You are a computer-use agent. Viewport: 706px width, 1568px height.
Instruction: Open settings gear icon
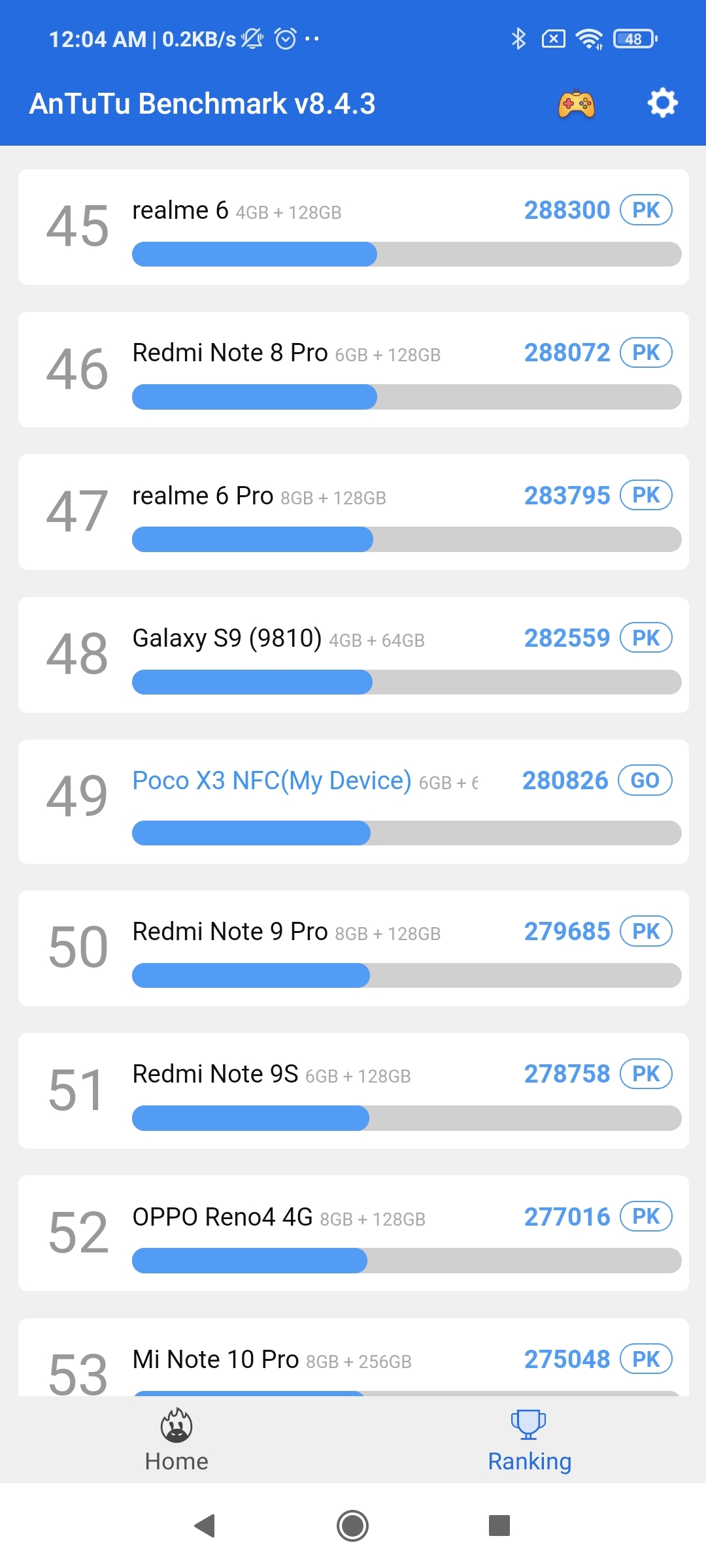pos(662,103)
